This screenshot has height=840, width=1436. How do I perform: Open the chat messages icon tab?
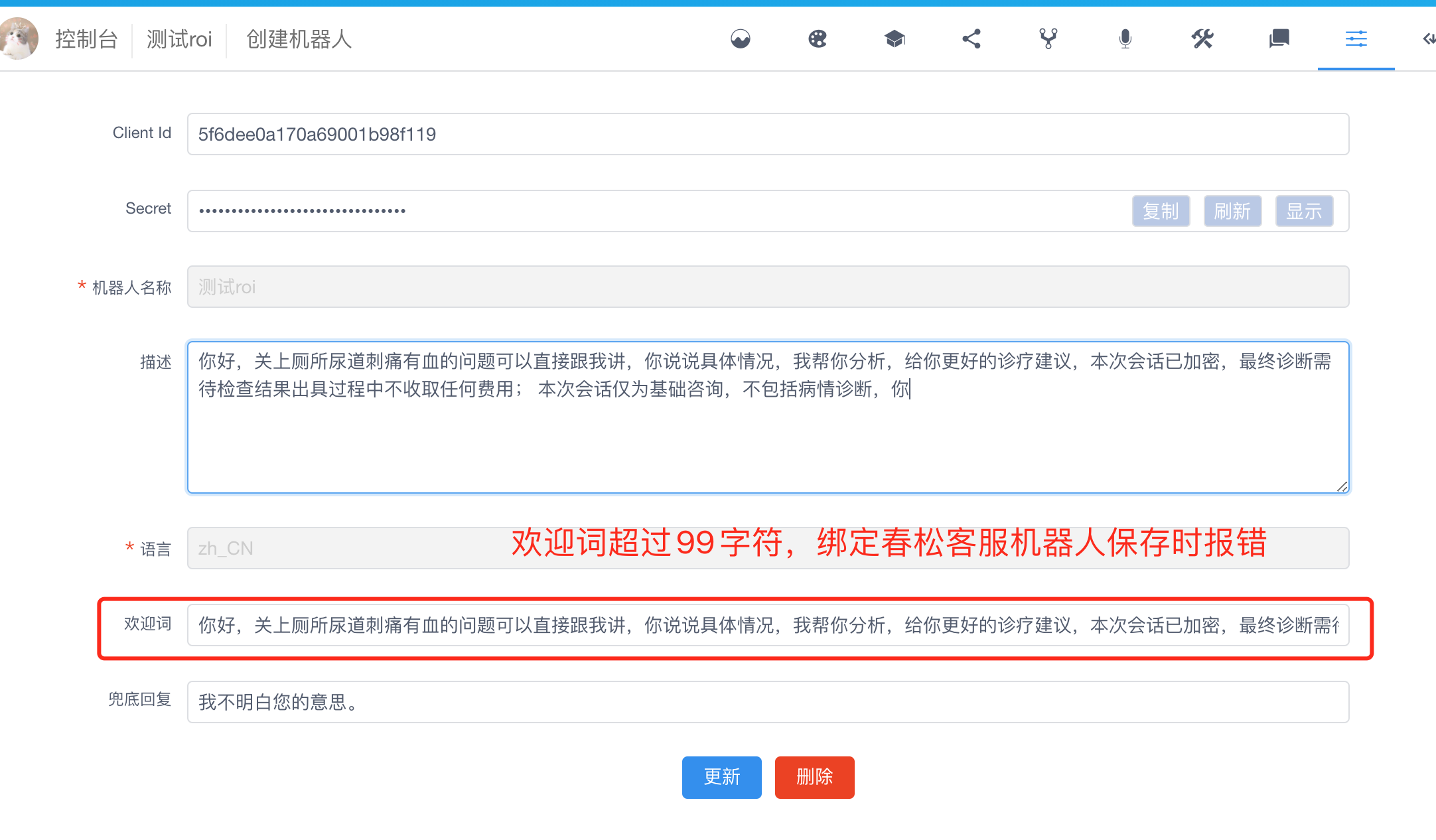pos(1279,39)
